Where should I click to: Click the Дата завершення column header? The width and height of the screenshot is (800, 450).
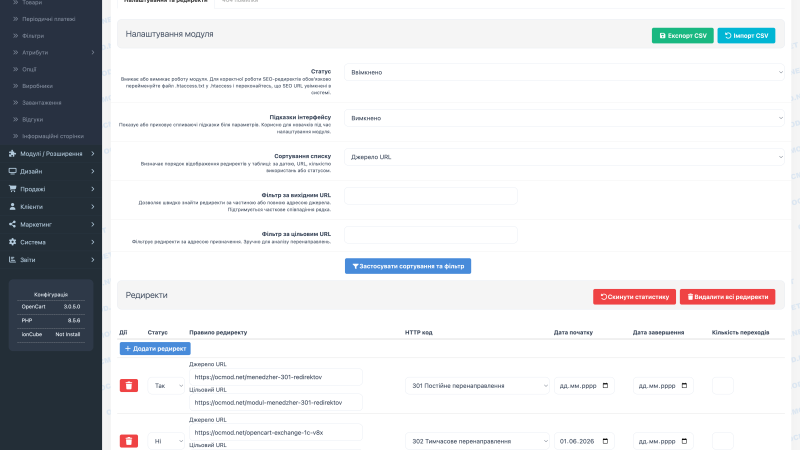[658, 332]
